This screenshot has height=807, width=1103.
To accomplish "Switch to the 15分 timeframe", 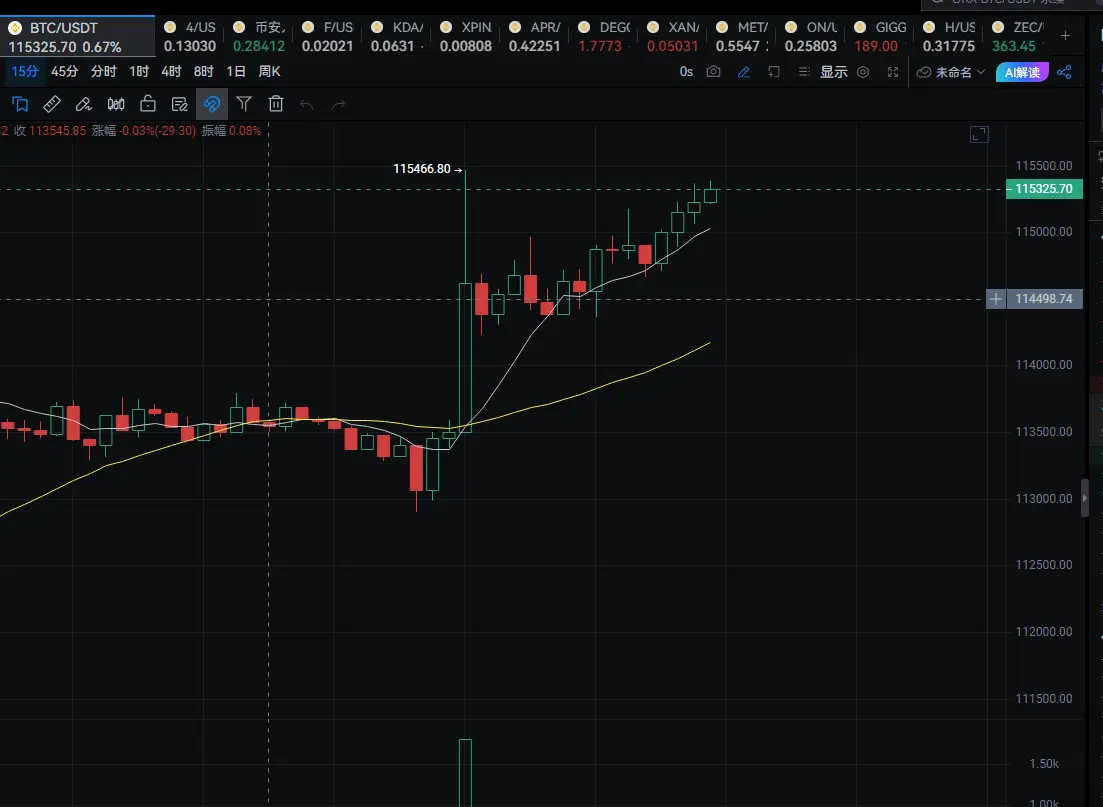I will tap(25, 72).
